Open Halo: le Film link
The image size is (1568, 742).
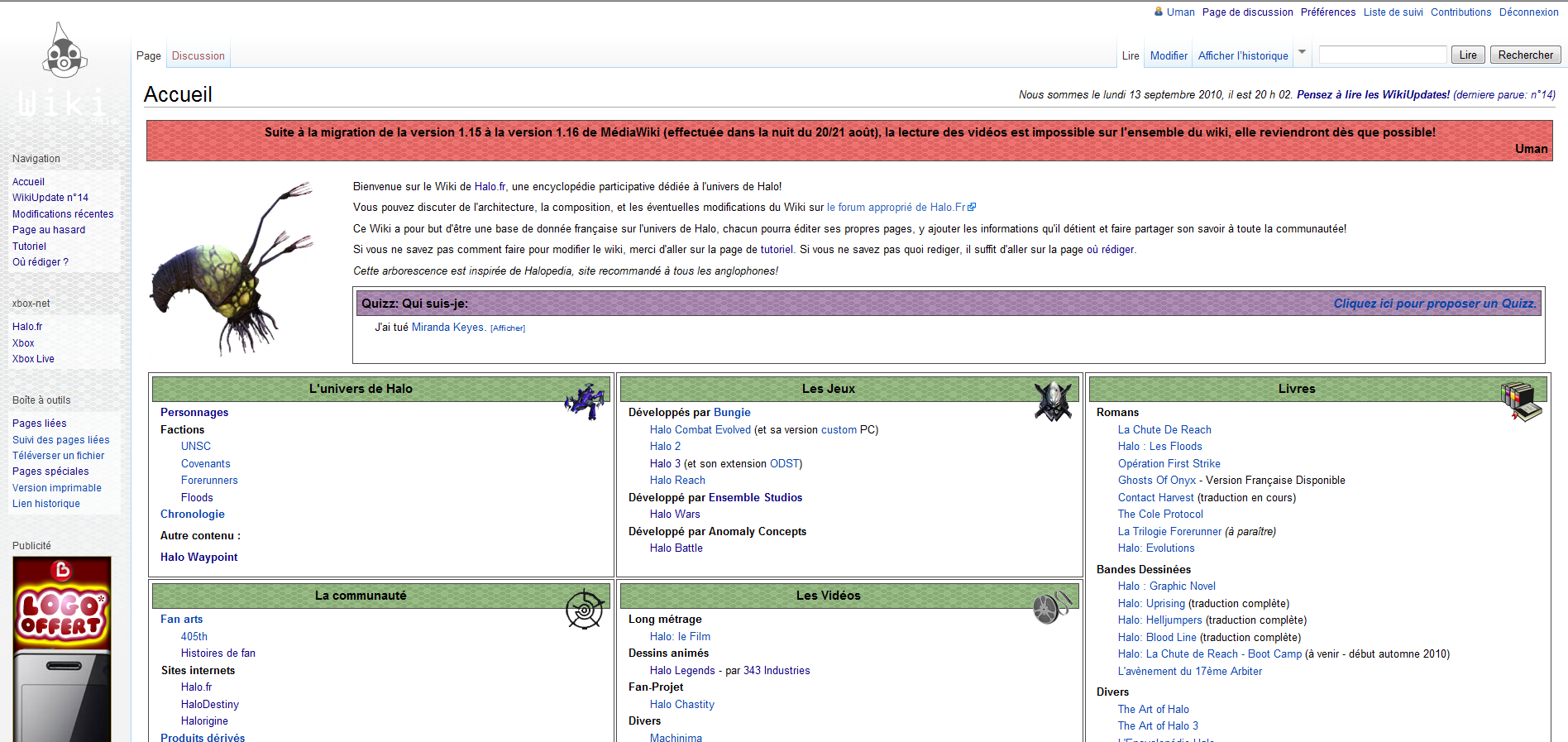[680, 637]
